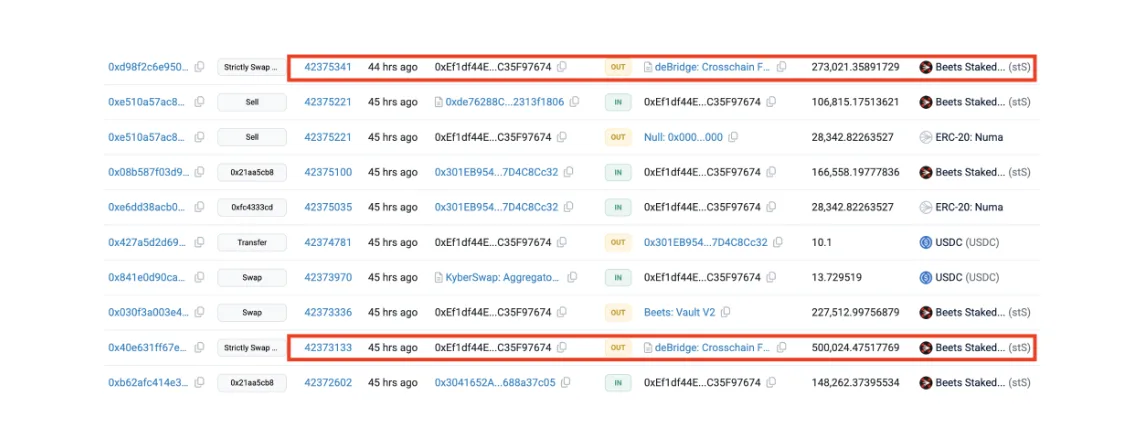The height and width of the screenshot is (432, 1132).
Task: Click the Strictly Swap method badge for block 42375341
Action: tap(252, 67)
